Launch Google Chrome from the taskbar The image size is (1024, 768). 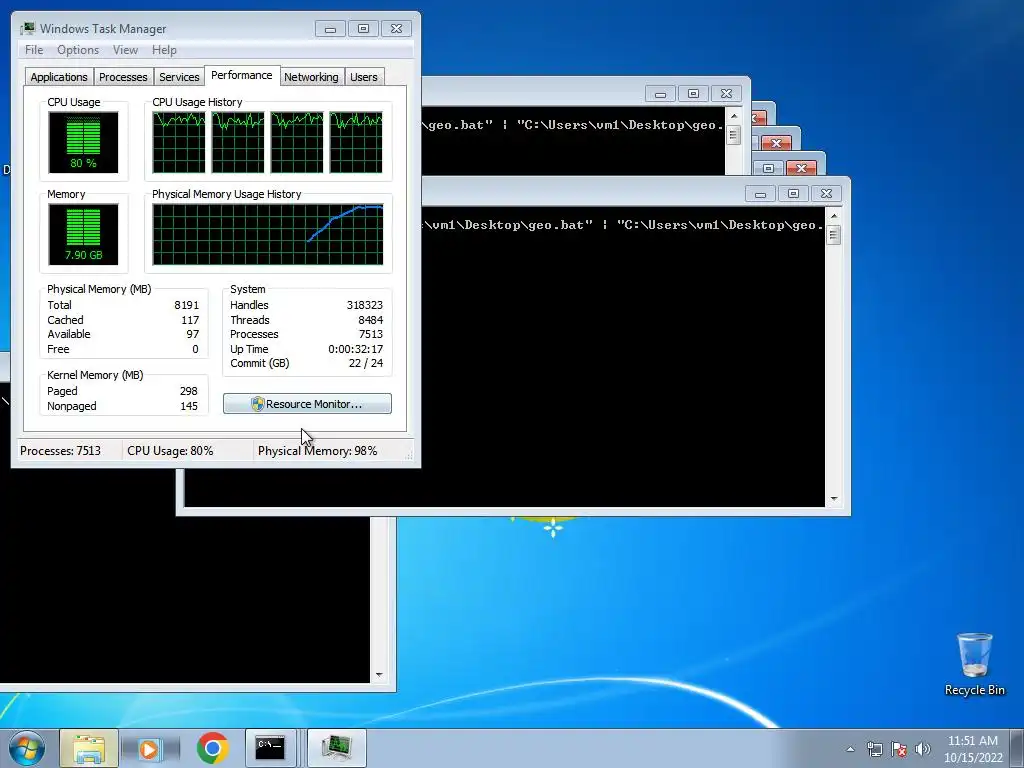click(212, 748)
